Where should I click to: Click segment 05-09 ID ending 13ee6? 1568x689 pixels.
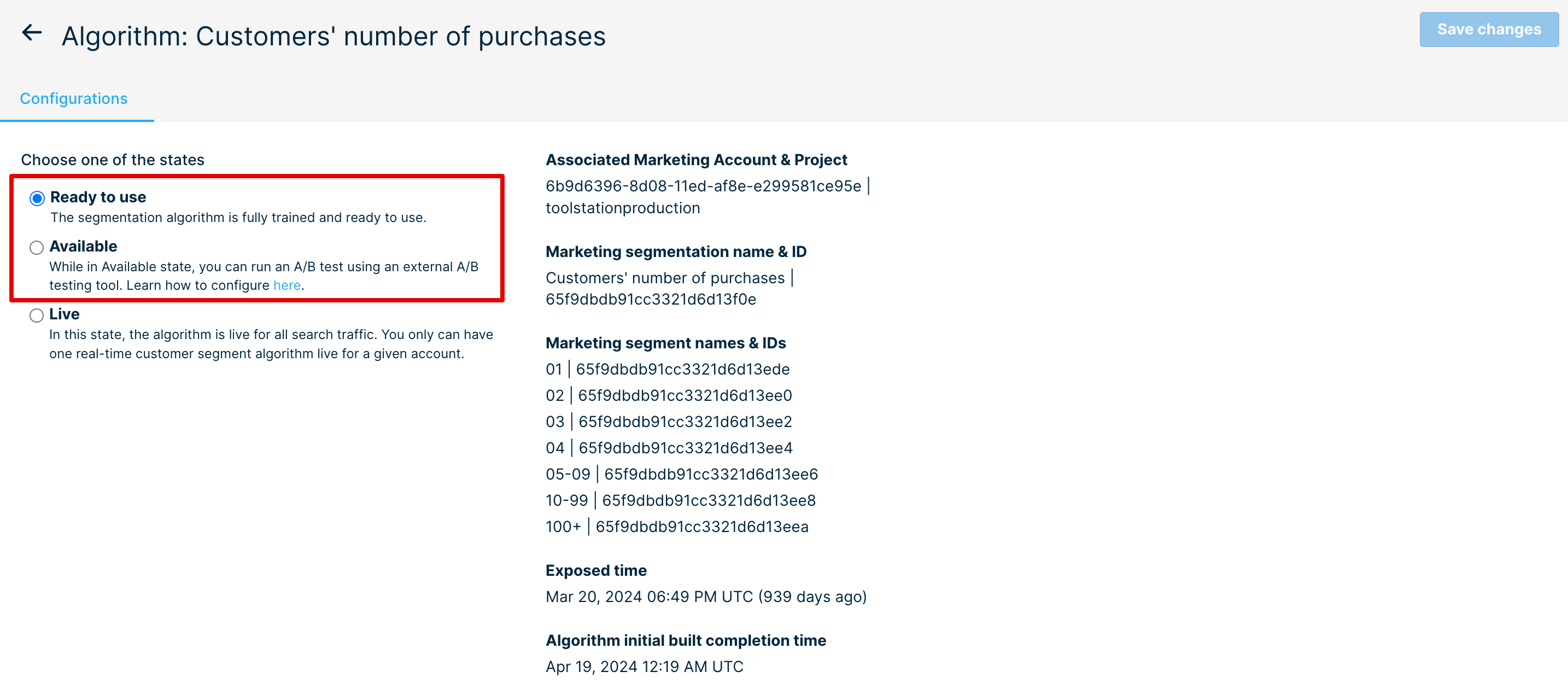pos(711,474)
